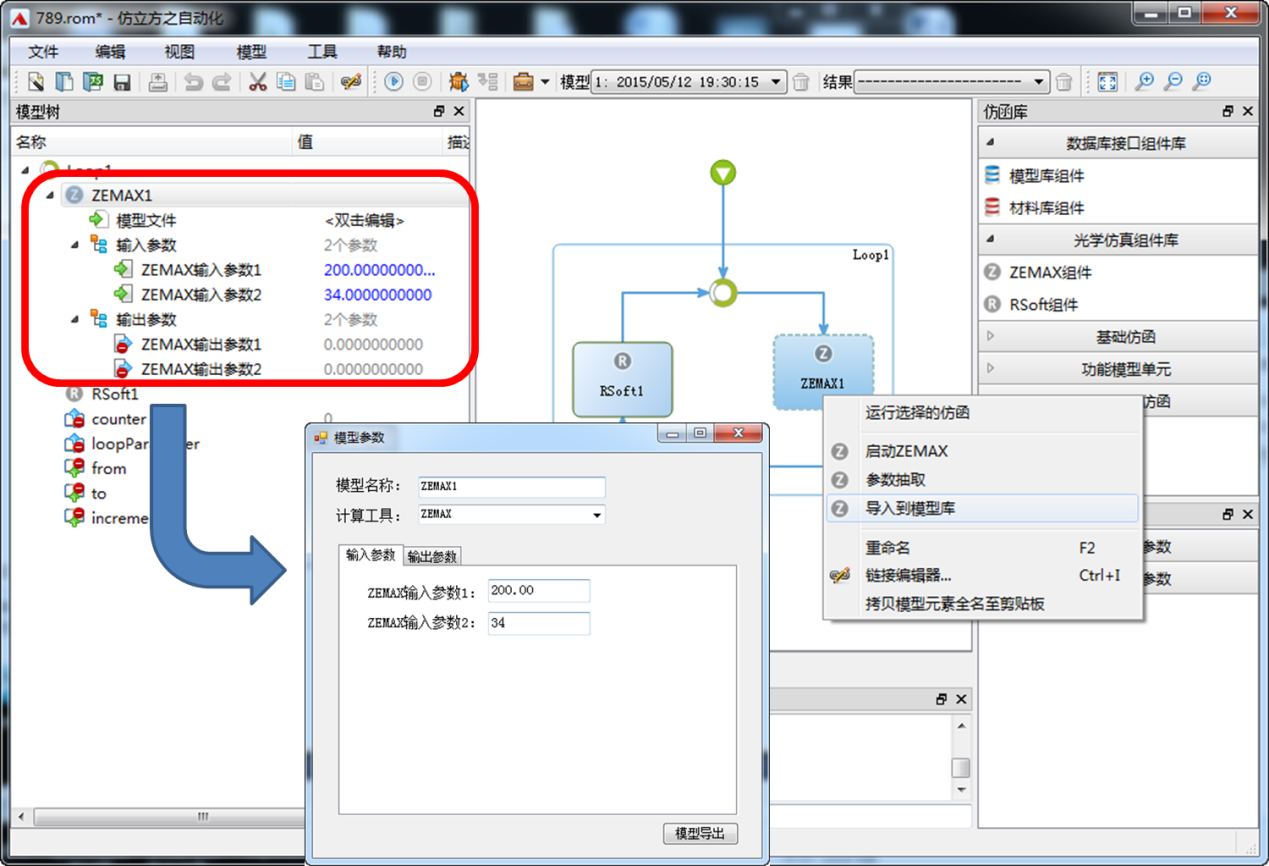Open the 视图 menu
Image resolution: width=1269 pixels, height=866 pixels.
pos(179,52)
